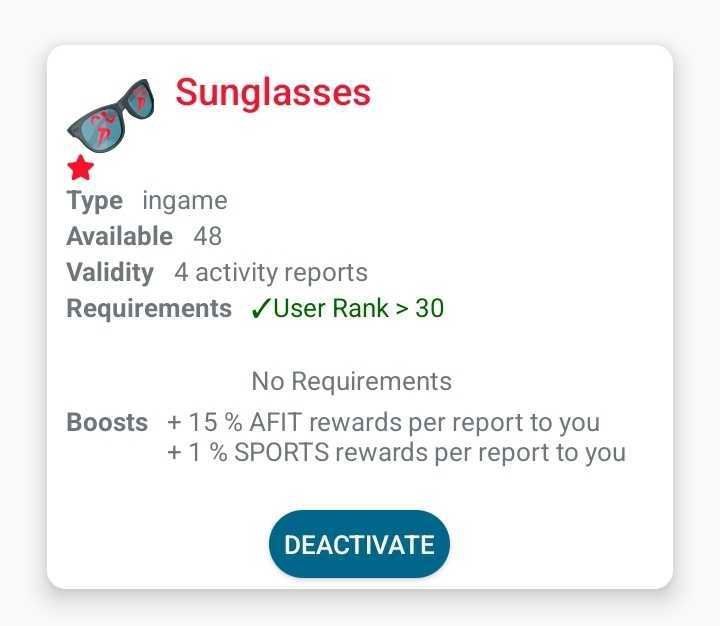Screen dimensions: 720x626
Task: Click the DEACTIVATE button
Action: point(359,544)
